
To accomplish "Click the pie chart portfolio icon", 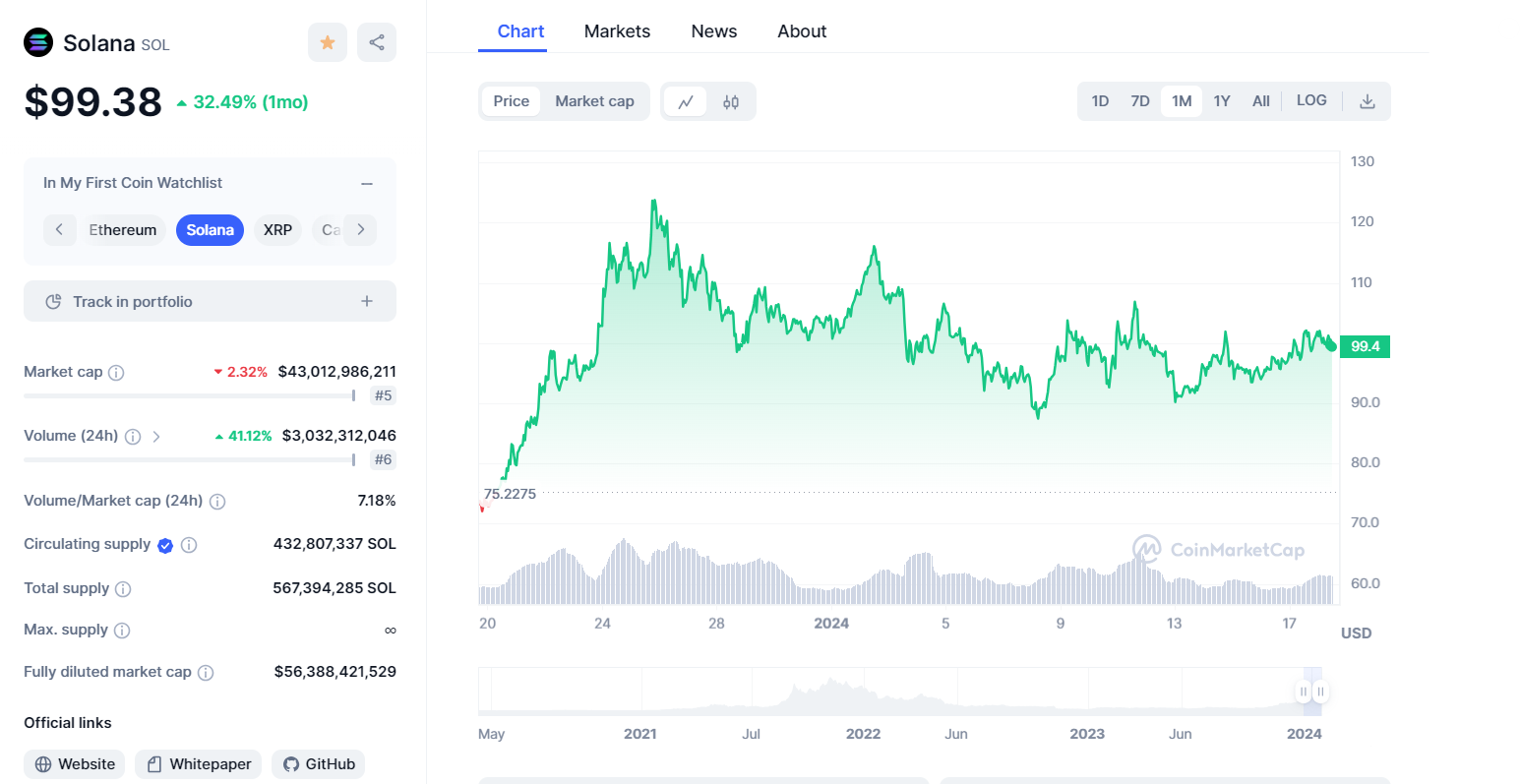I will [x=54, y=302].
